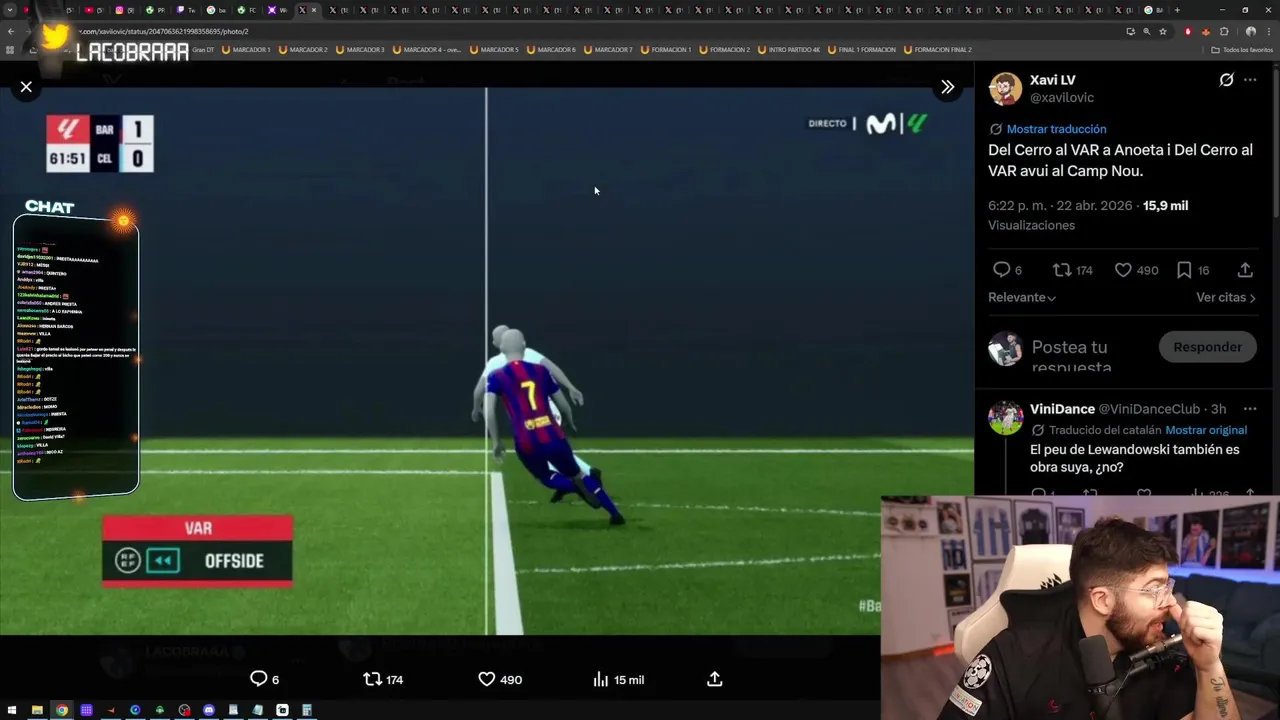Image resolution: width=1280 pixels, height=720 pixels.
Task: Open the red adblock extension icon
Action: click(1188, 31)
